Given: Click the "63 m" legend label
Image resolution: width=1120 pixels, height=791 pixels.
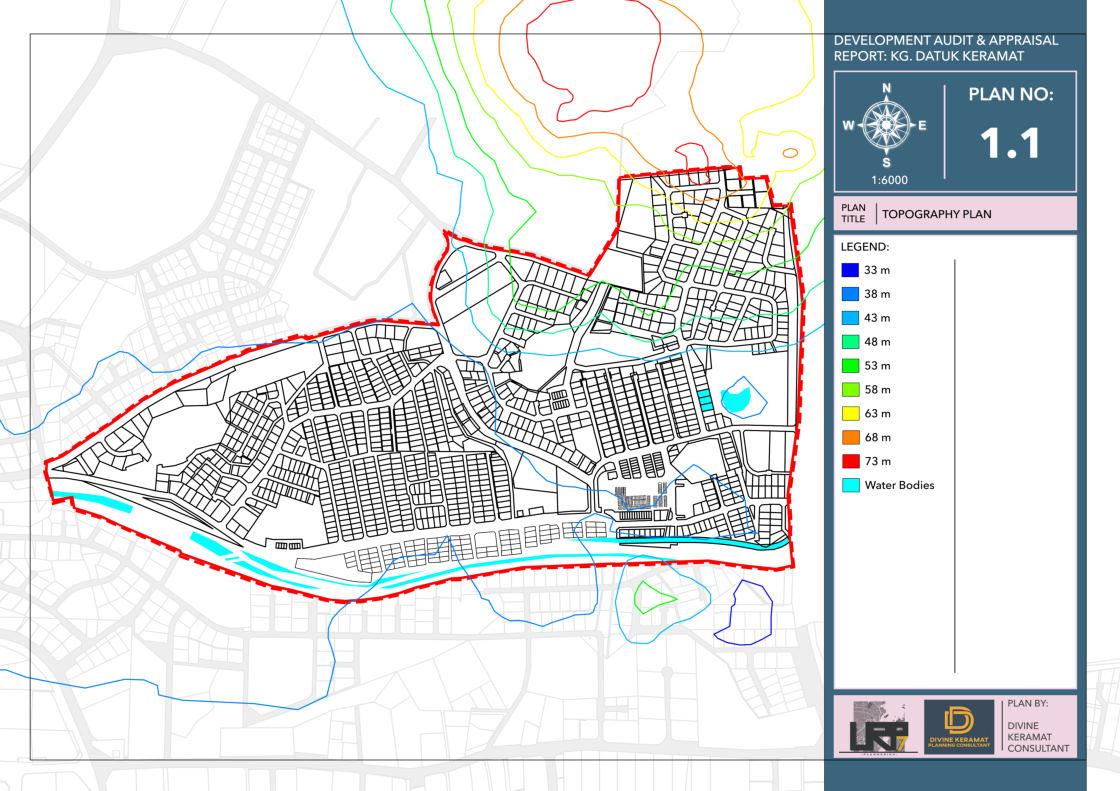Looking at the screenshot, I should [x=877, y=413].
